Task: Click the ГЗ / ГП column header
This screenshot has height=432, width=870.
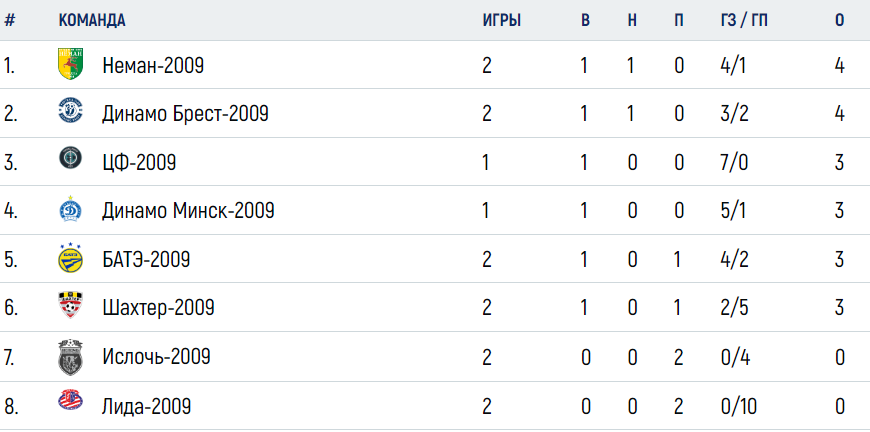Action: [x=744, y=21]
